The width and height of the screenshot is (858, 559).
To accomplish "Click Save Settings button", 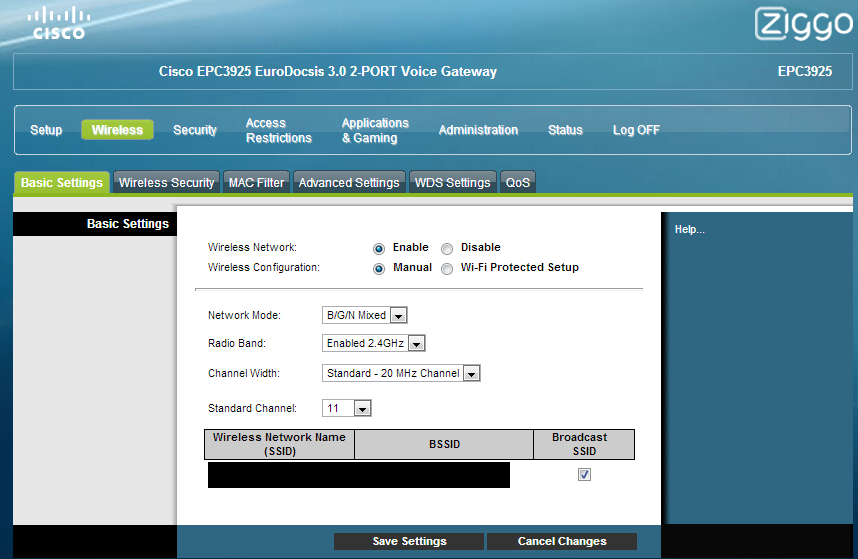I will pos(409,541).
